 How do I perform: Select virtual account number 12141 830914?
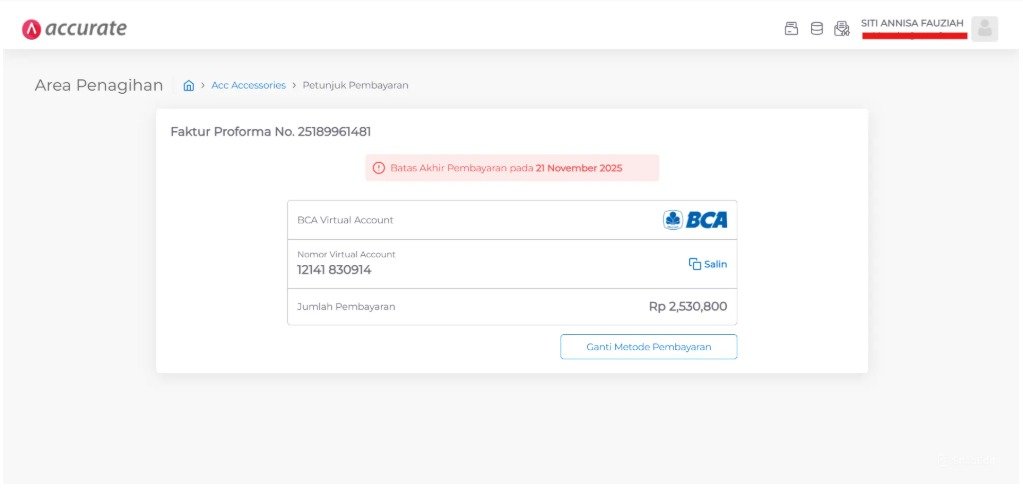(334, 270)
